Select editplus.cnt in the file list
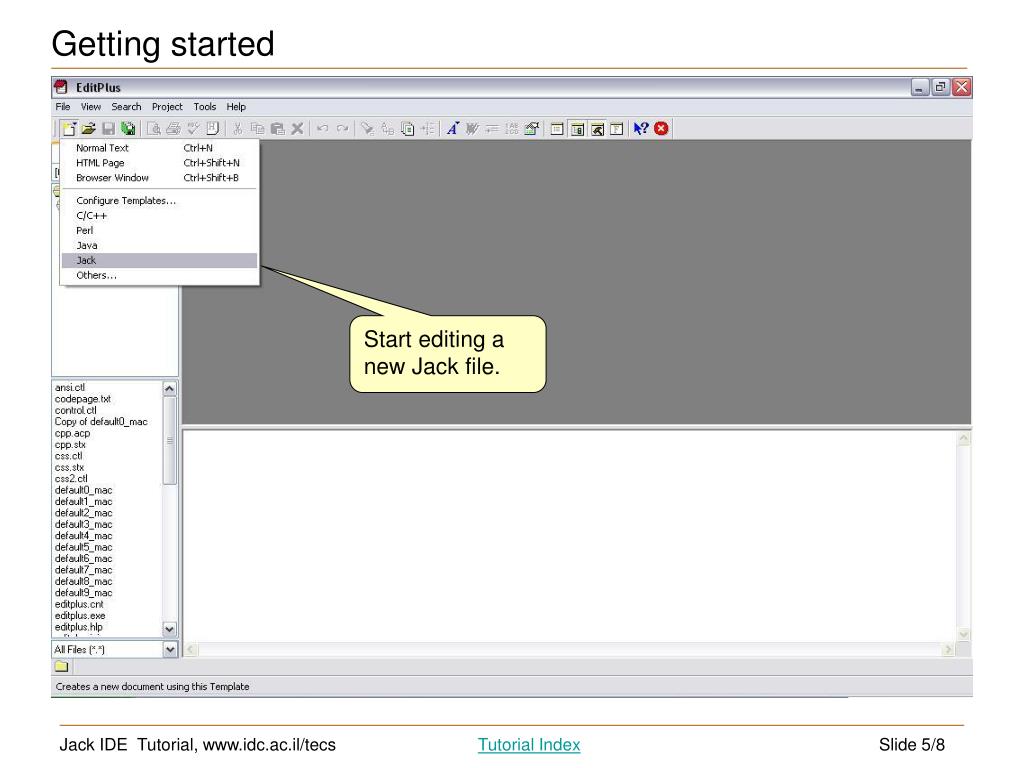Screen dimensions: 1024x768 tap(79, 604)
